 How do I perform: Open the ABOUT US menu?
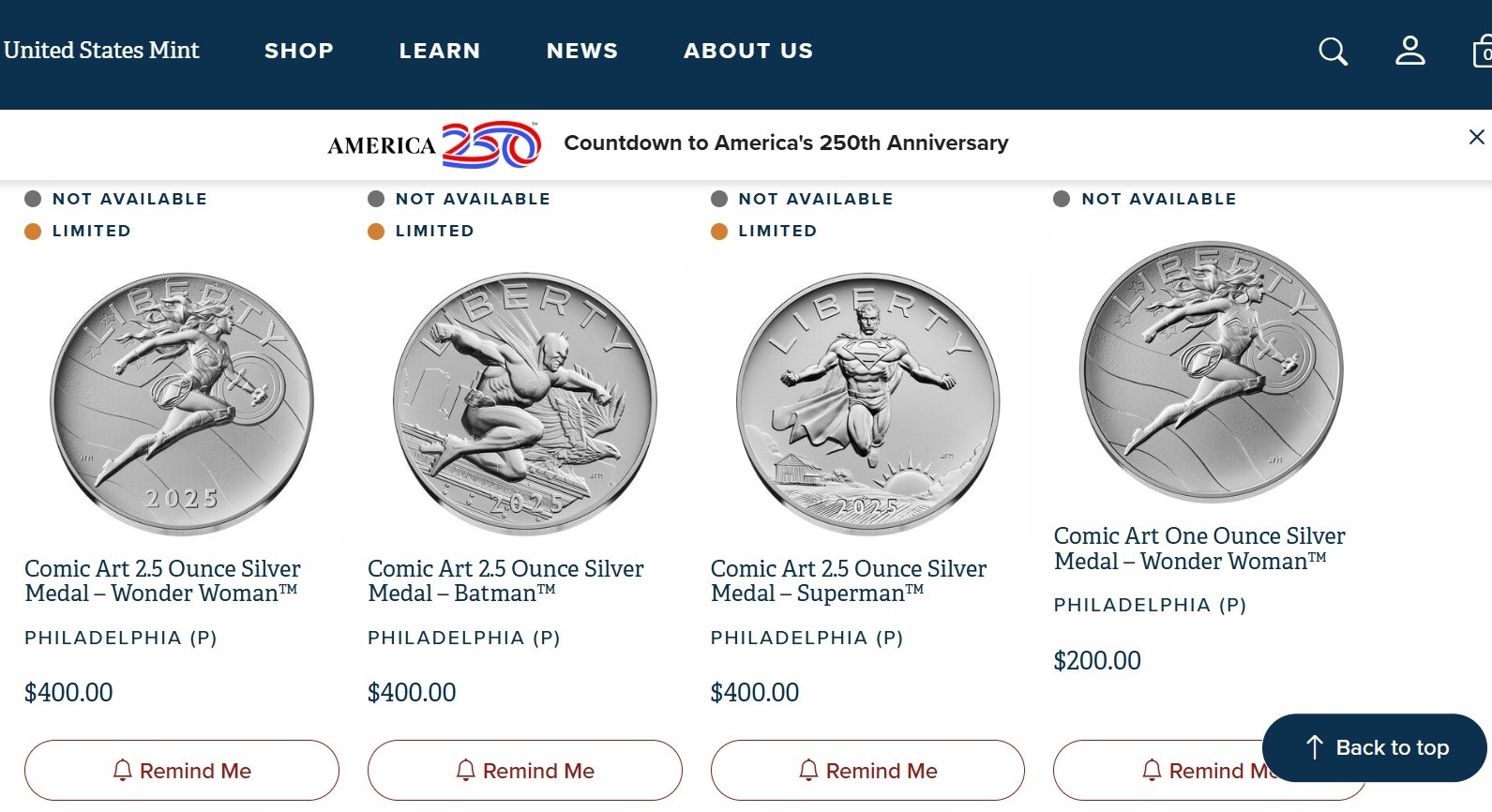click(748, 51)
